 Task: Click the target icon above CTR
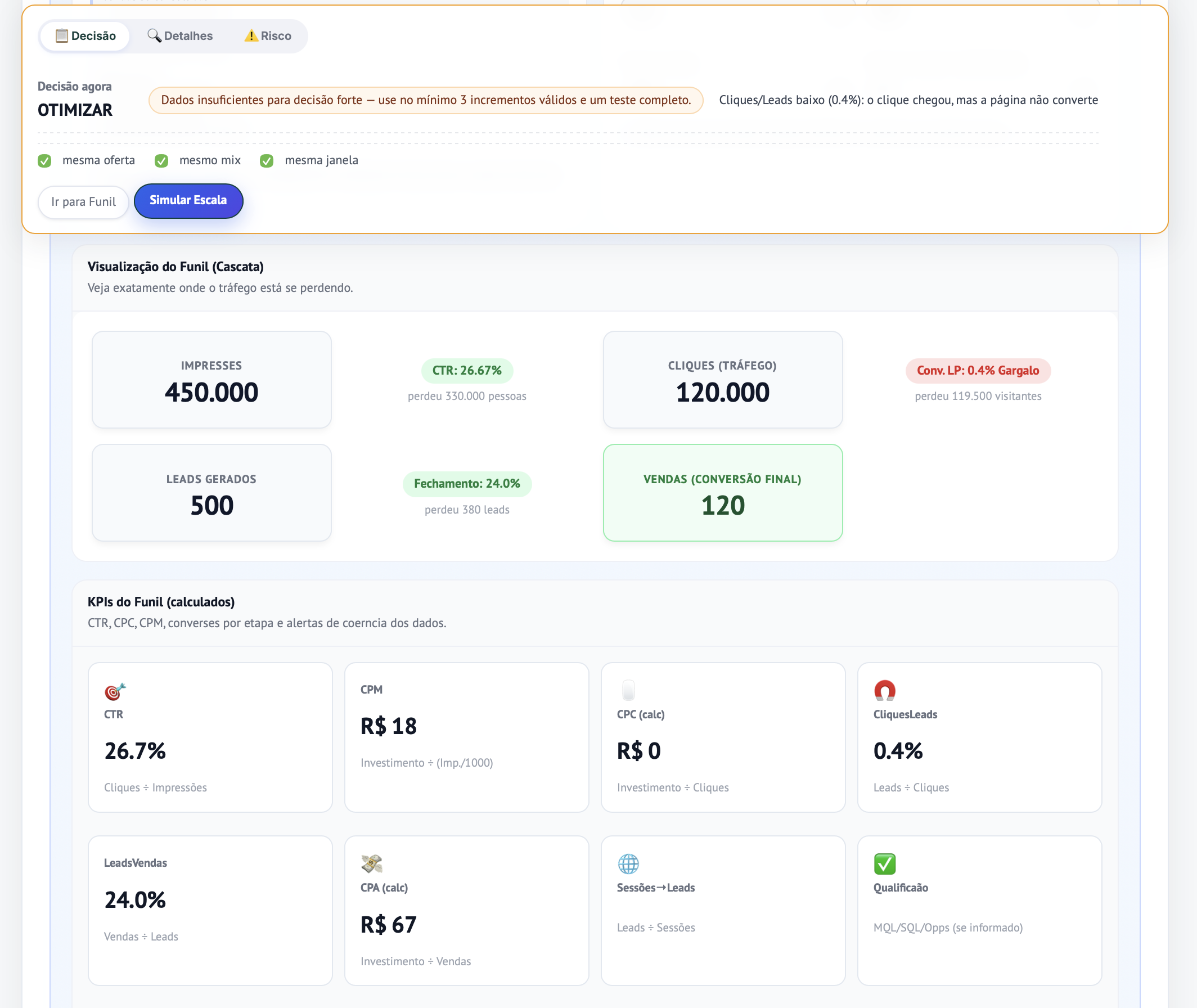pos(115,691)
